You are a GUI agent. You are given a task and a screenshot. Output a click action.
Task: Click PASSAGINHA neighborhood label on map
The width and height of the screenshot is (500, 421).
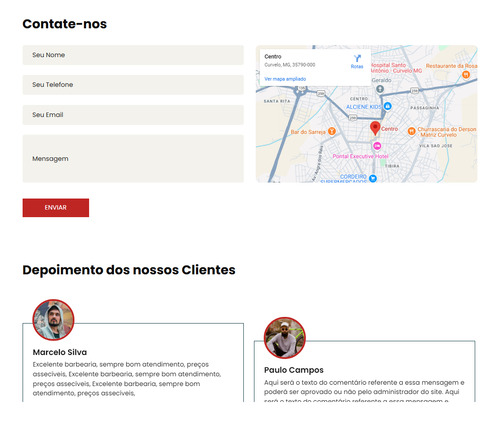(424, 108)
